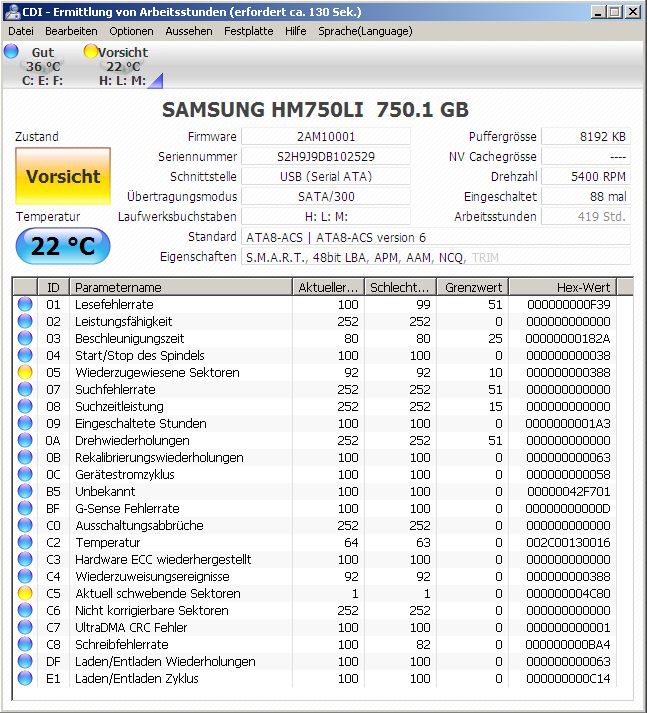Select the Aktuell schwebende Sektoren parameter name

158,593
